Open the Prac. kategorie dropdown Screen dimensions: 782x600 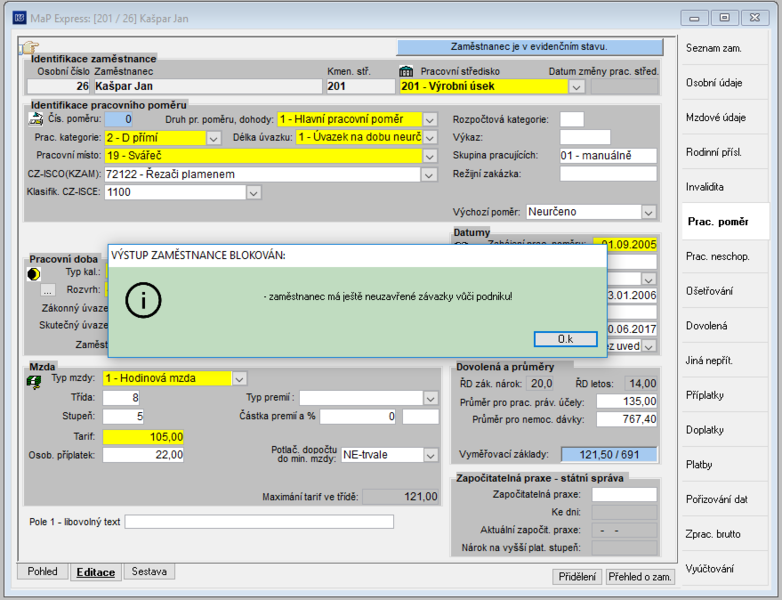(x=213, y=138)
